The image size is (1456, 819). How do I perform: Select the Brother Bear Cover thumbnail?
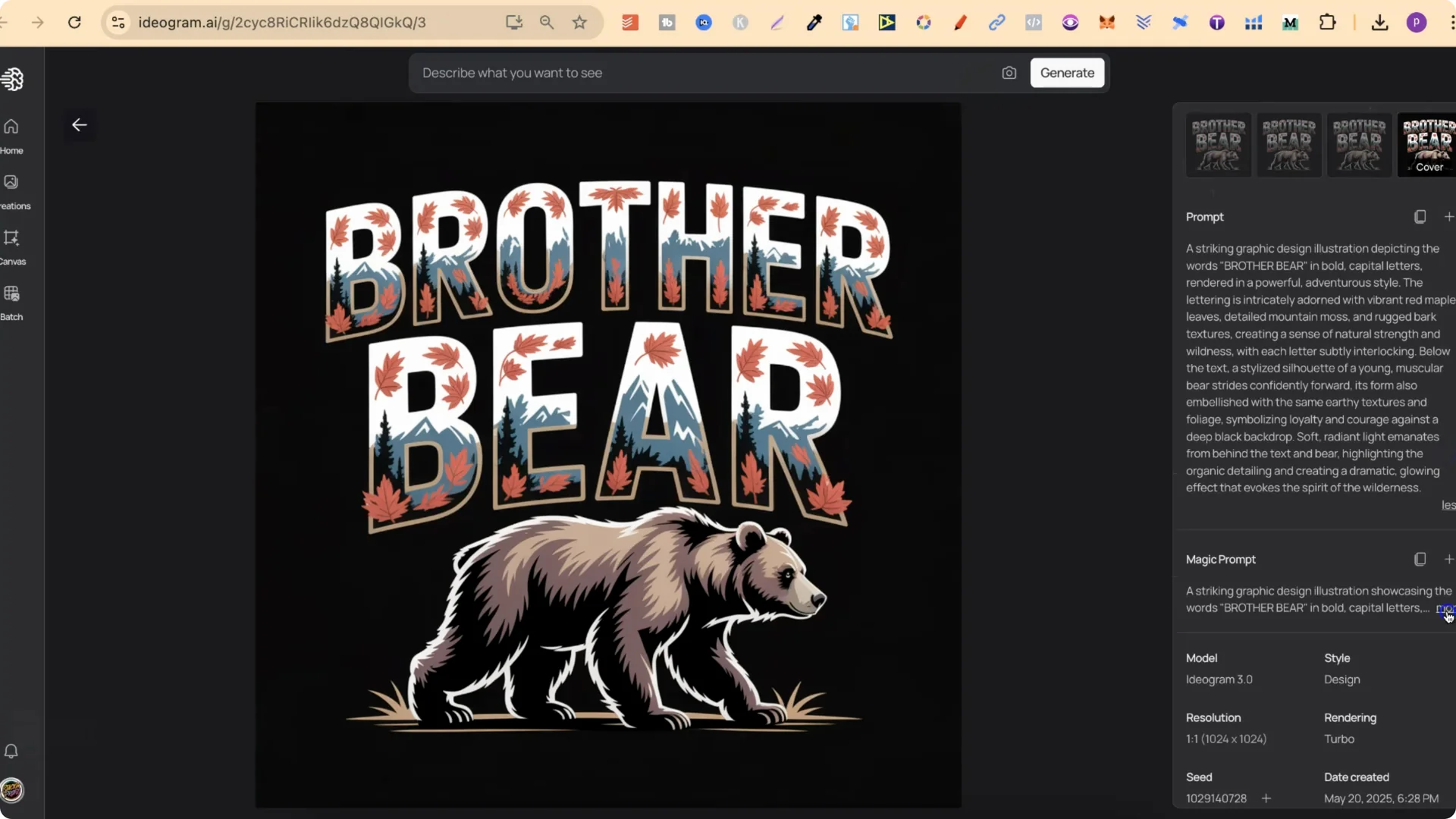[x=1426, y=145]
